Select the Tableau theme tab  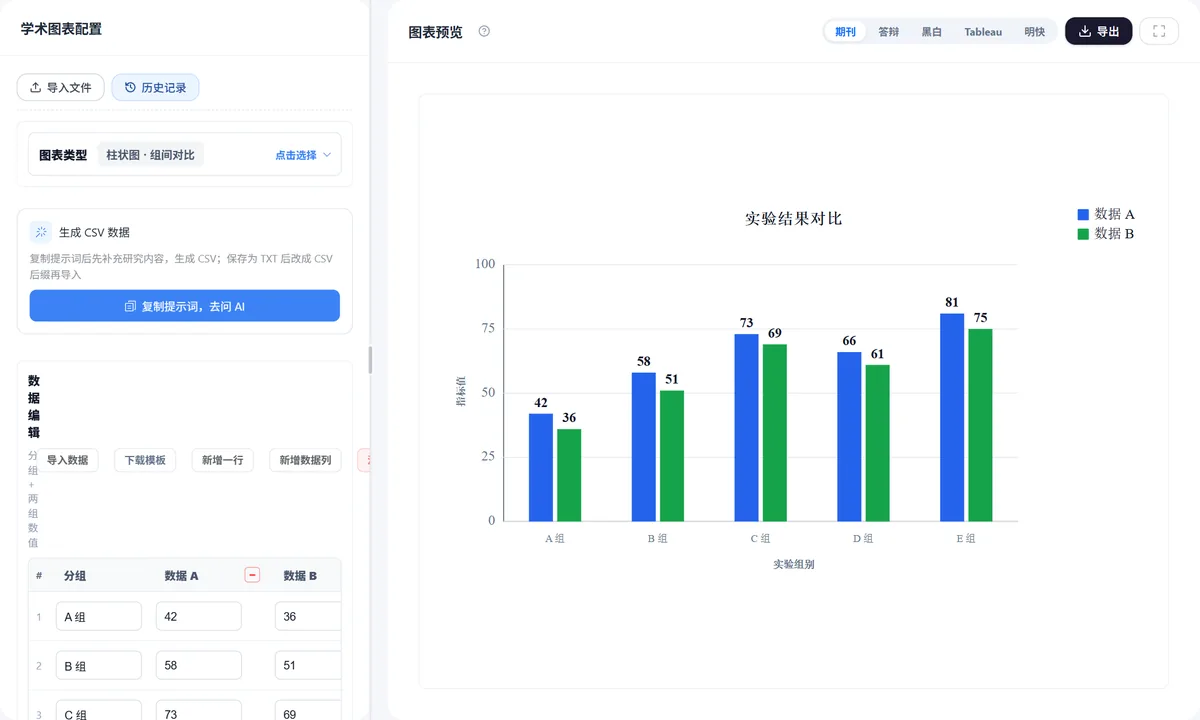[x=983, y=32]
